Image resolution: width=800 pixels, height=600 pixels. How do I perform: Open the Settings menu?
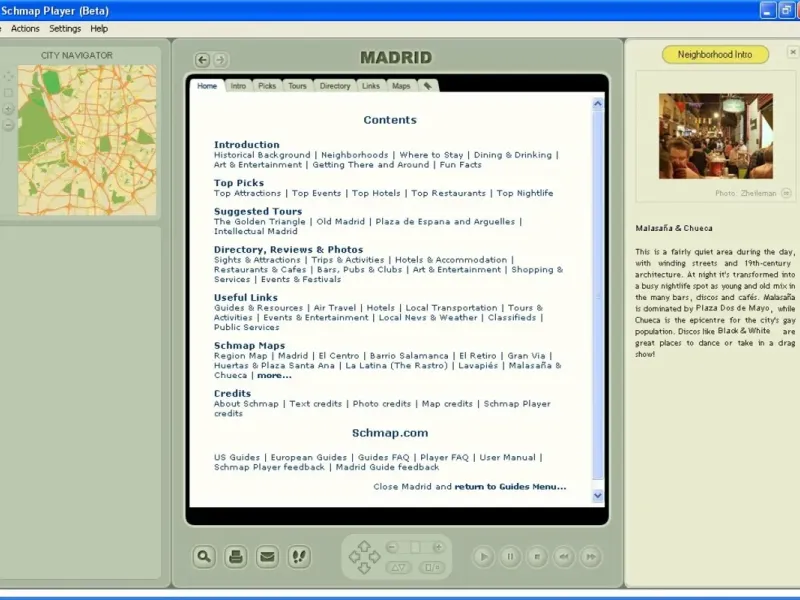[65, 29]
